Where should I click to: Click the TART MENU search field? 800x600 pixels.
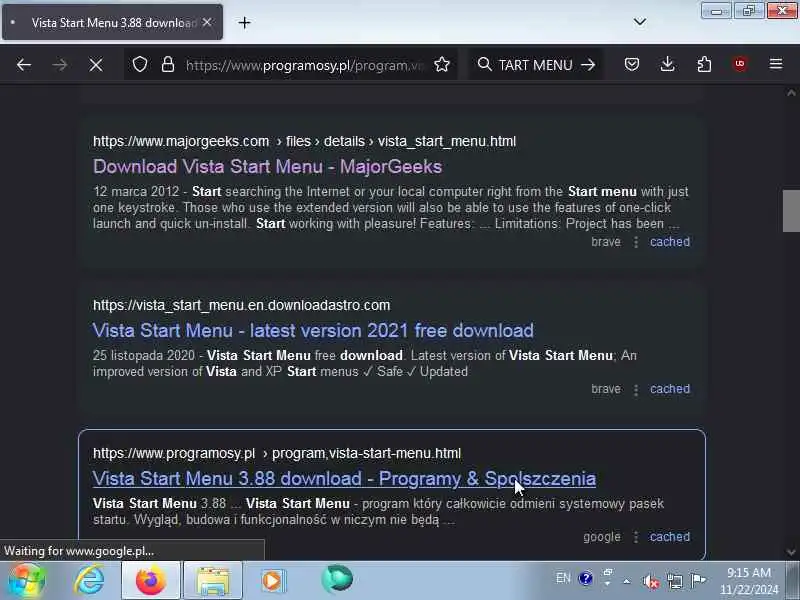535,65
